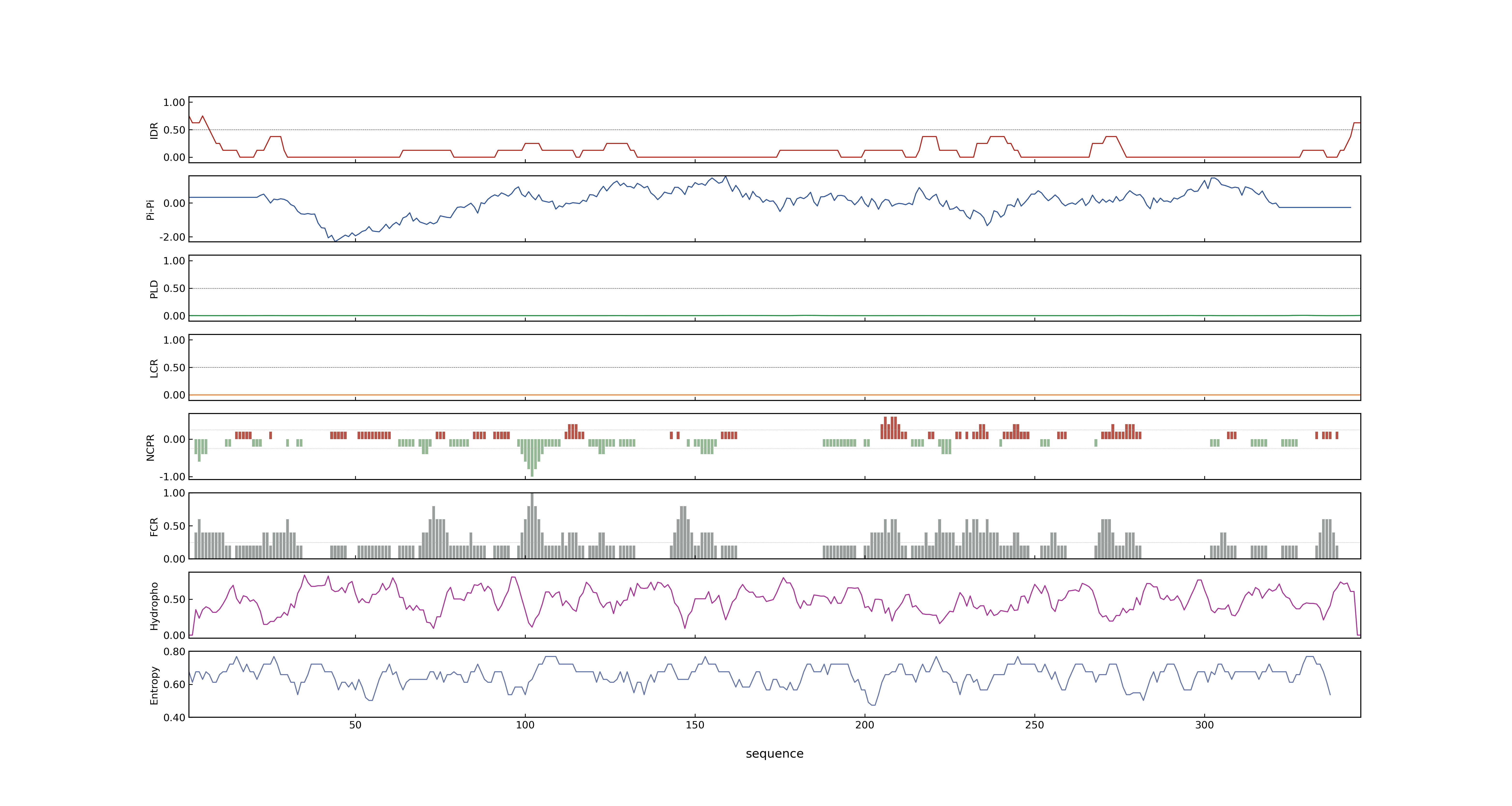This screenshot has height=806, width=1512.
Task: Click the 0.40 tick on Entropy axis
Action: [x=174, y=717]
